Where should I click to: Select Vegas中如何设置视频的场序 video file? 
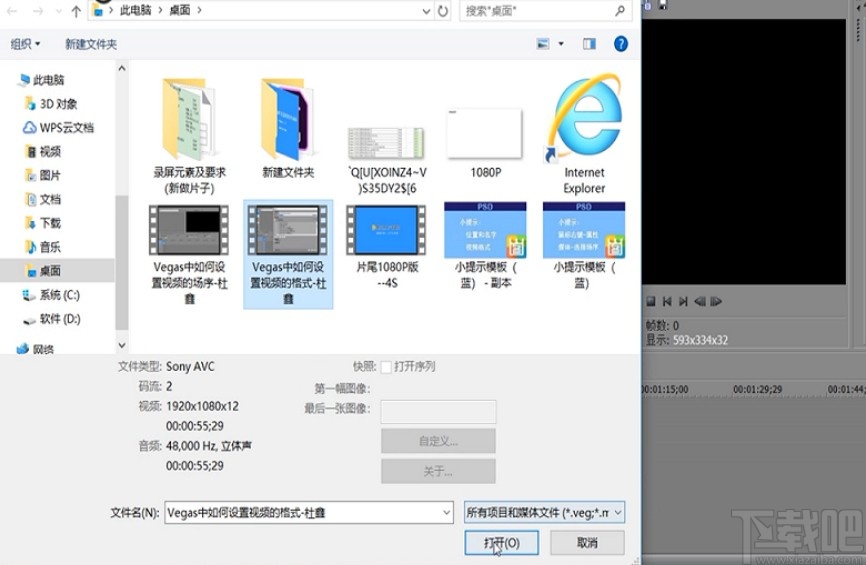189,254
